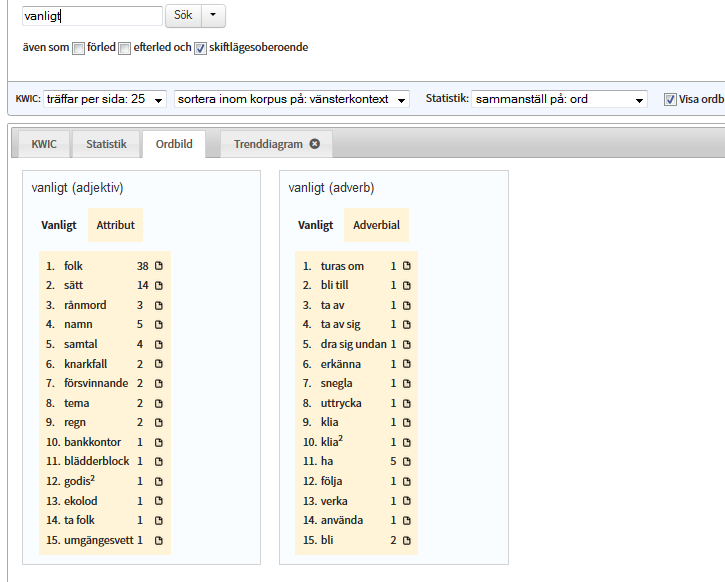Open example sentences icon for följa
The height and width of the screenshot is (582, 725).
pos(407,481)
